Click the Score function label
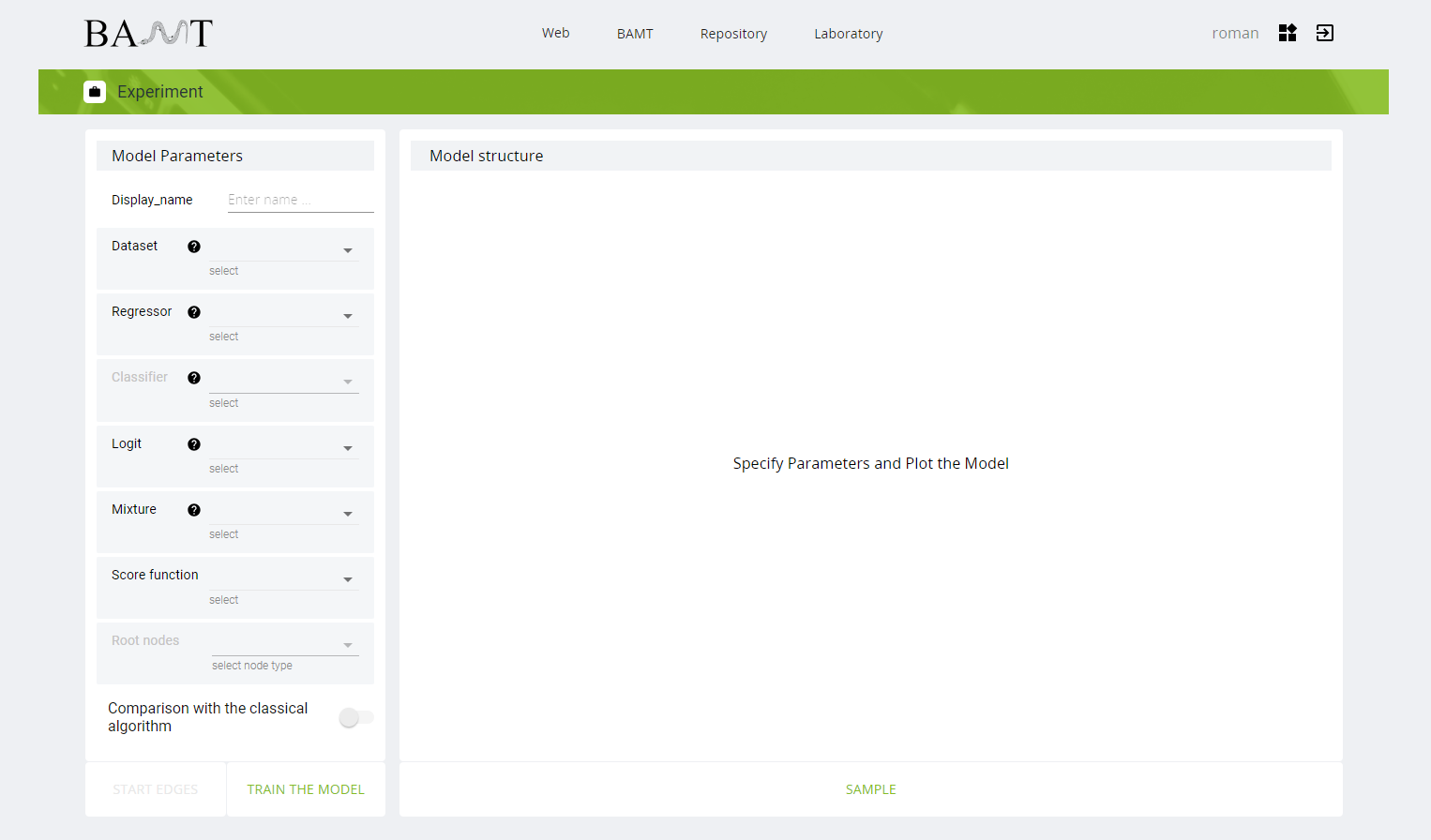 [x=155, y=575]
